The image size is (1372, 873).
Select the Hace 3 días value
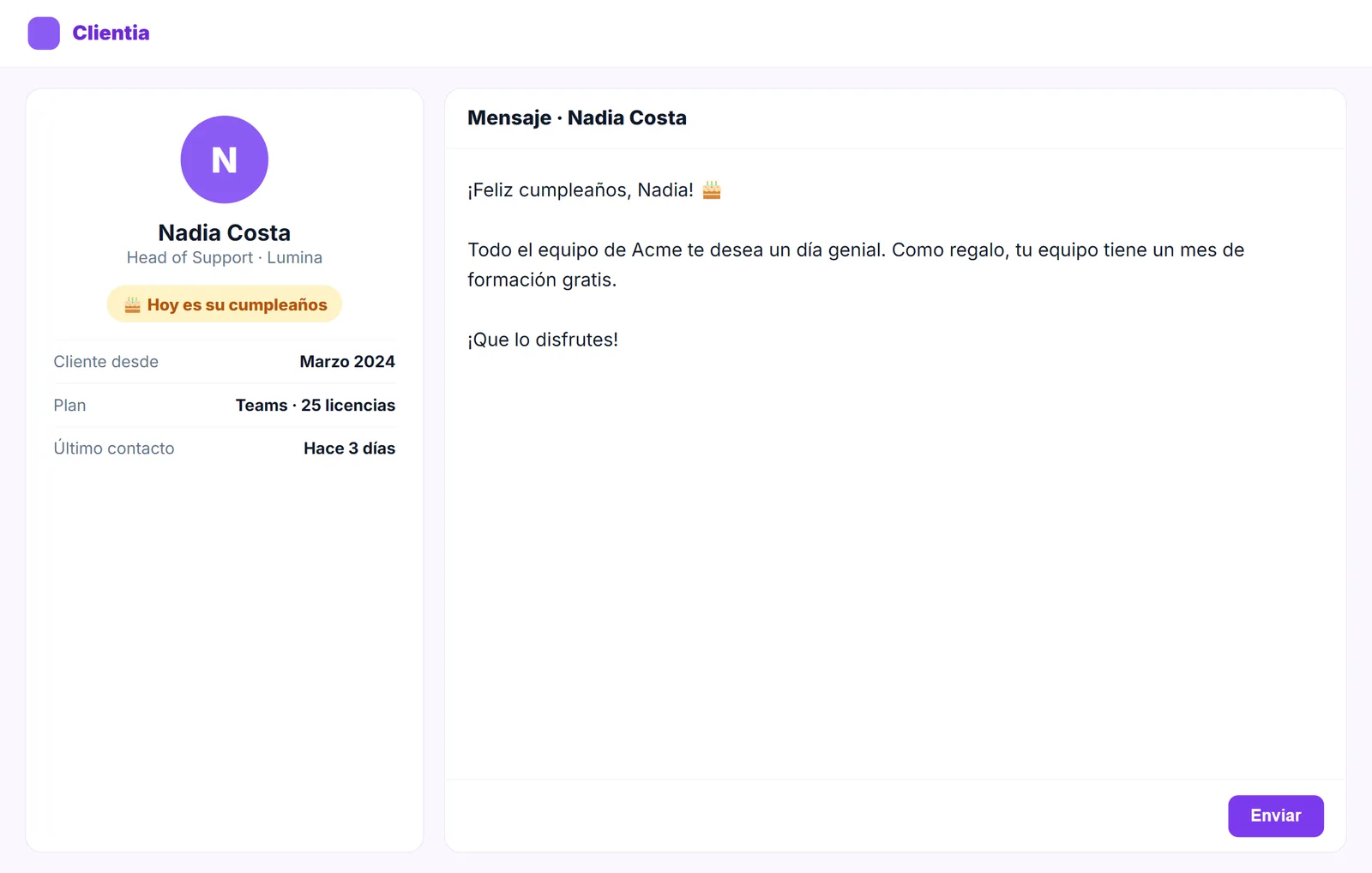pyautogui.click(x=349, y=449)
